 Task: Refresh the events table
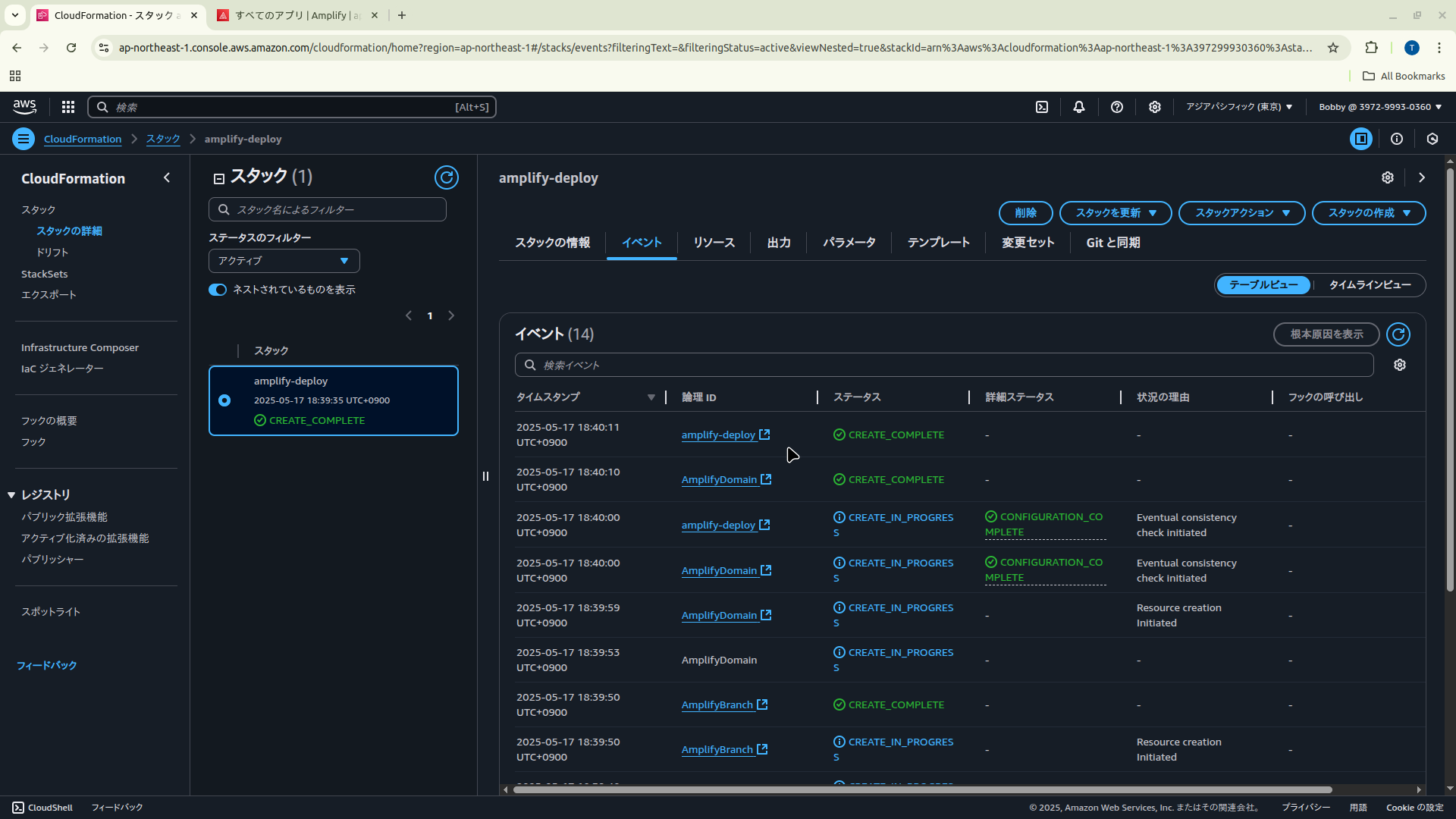click(1398, 334)
